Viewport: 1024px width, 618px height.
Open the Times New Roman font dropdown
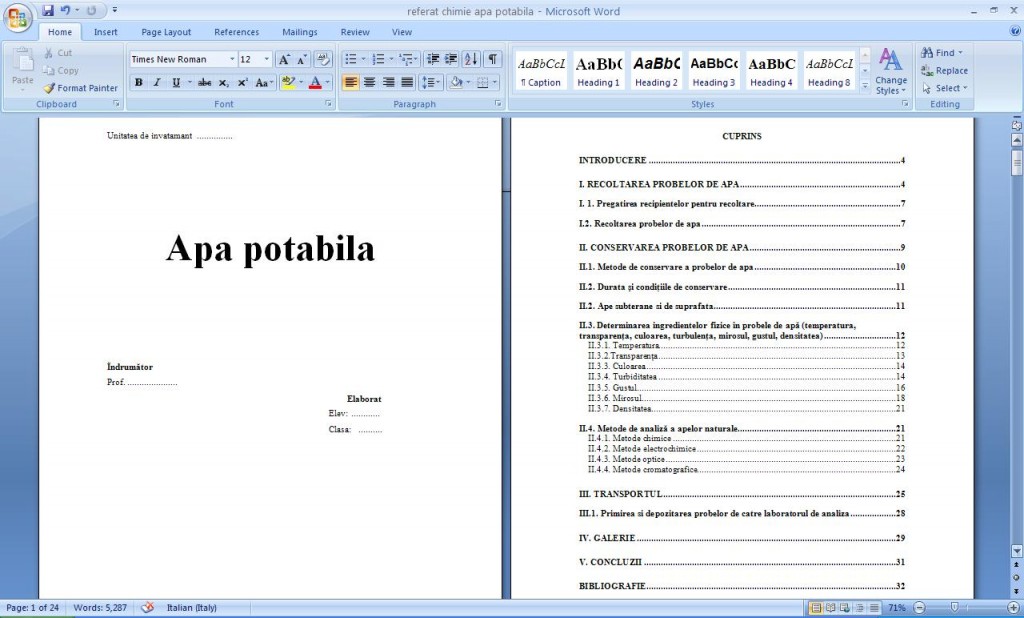pyautogui.click(x=232, y=60)
